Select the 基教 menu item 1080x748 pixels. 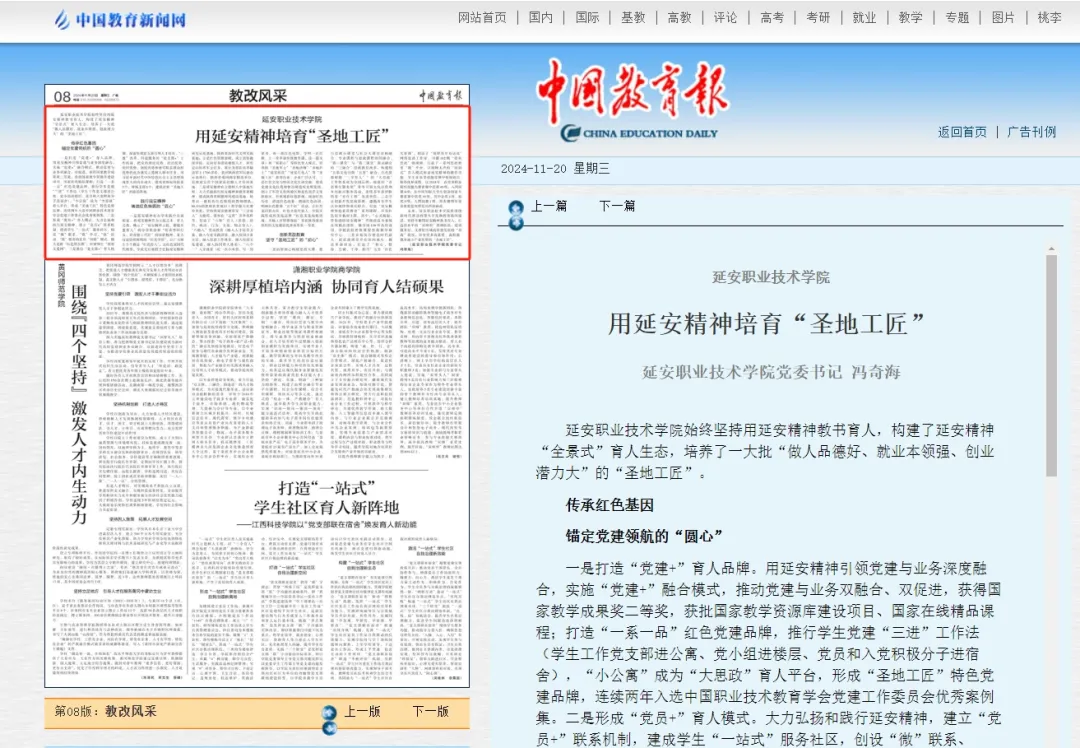point(633,17)
